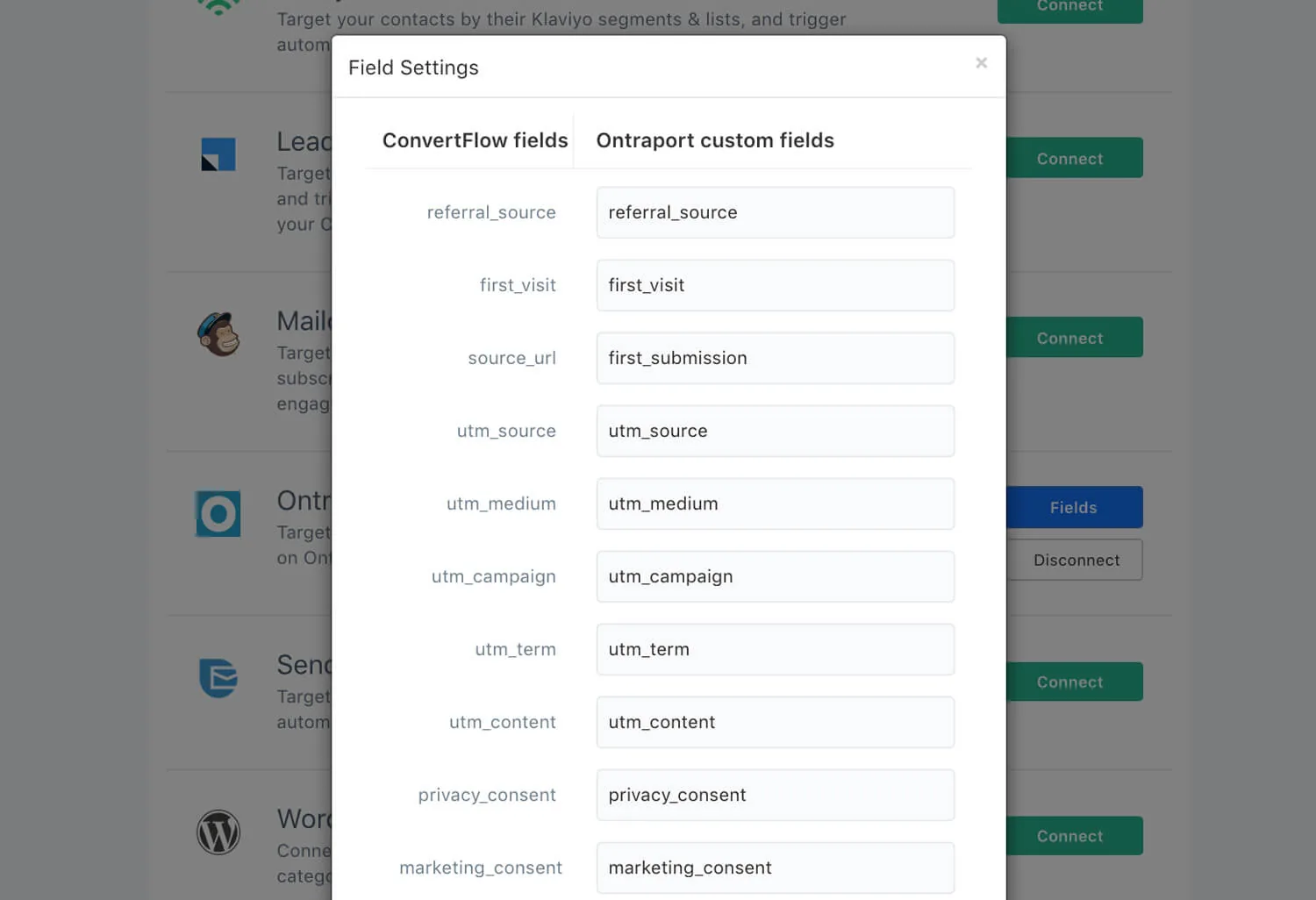
Task: Connect the LeadPages integration
Action: coord(1074,158)
